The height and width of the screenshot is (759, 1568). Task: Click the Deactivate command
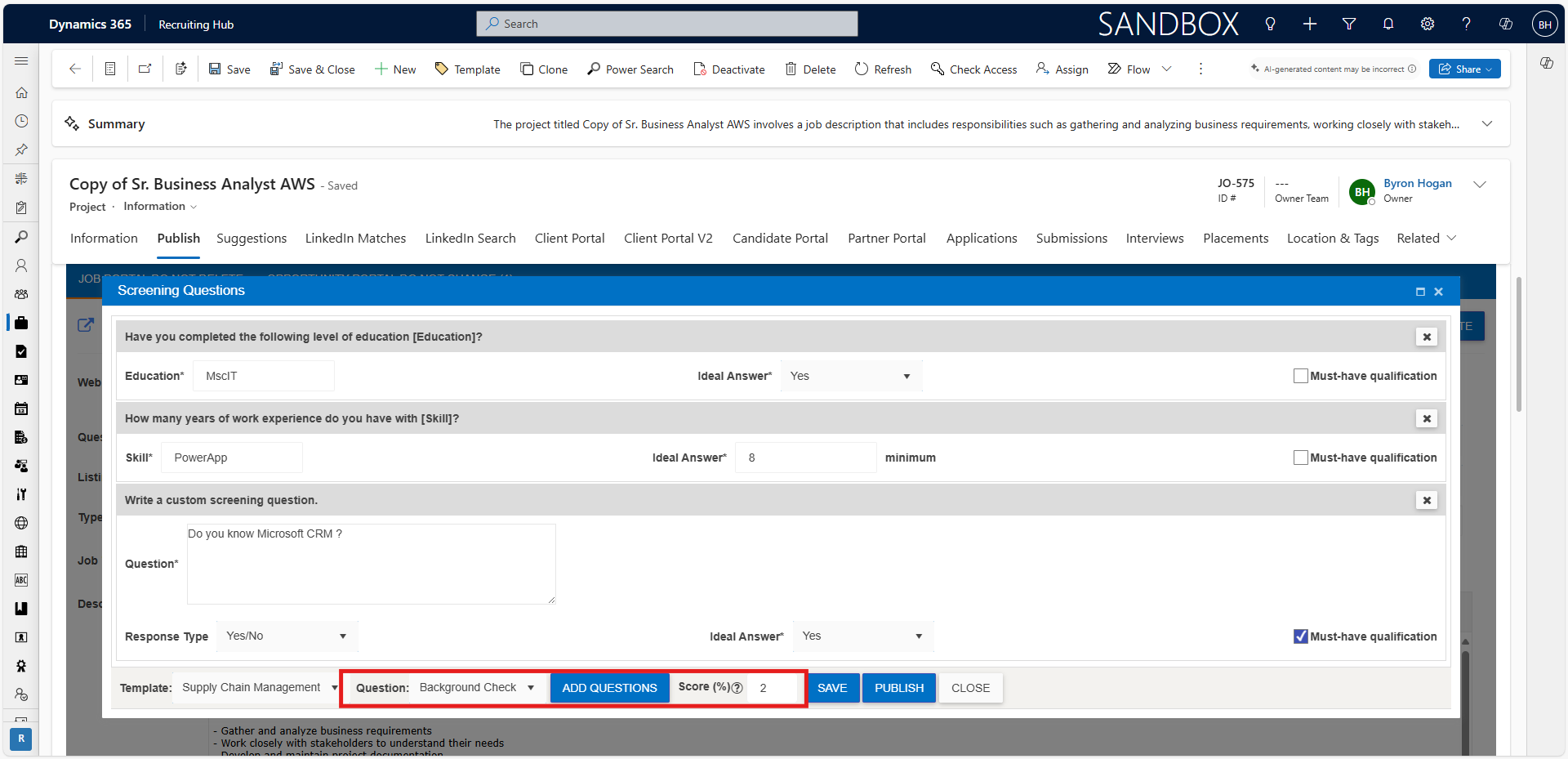(729, 69)
